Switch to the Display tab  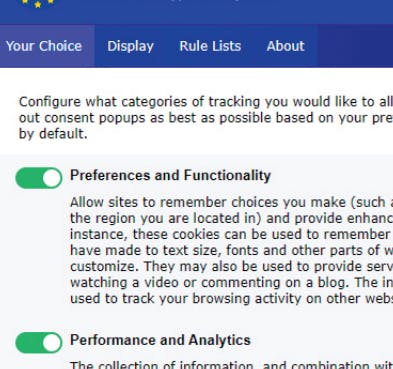[130, 46]
